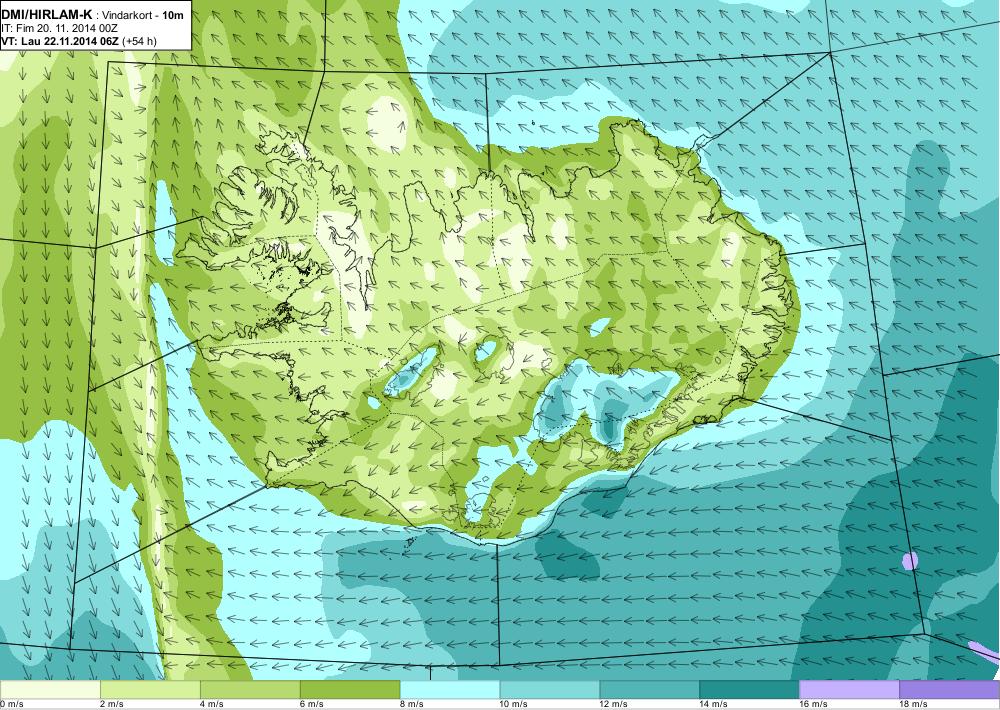Click the '0 m/s' legend label

(11, 704)
